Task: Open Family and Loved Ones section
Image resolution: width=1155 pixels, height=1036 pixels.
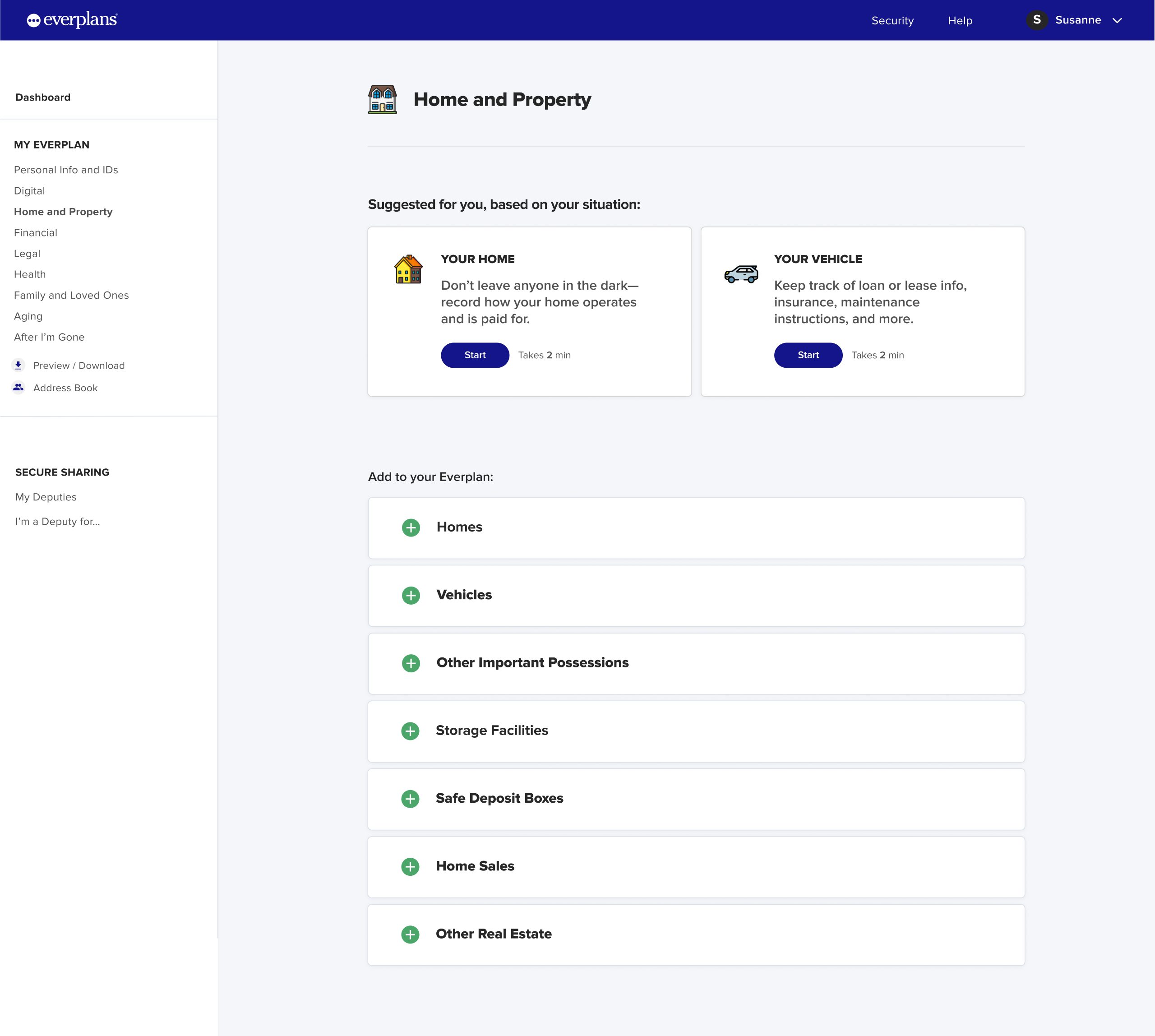Action: [72, 295]
